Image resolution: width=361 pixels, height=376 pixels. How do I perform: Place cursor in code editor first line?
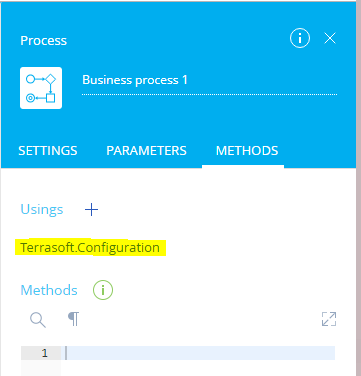tap(198, 353)
